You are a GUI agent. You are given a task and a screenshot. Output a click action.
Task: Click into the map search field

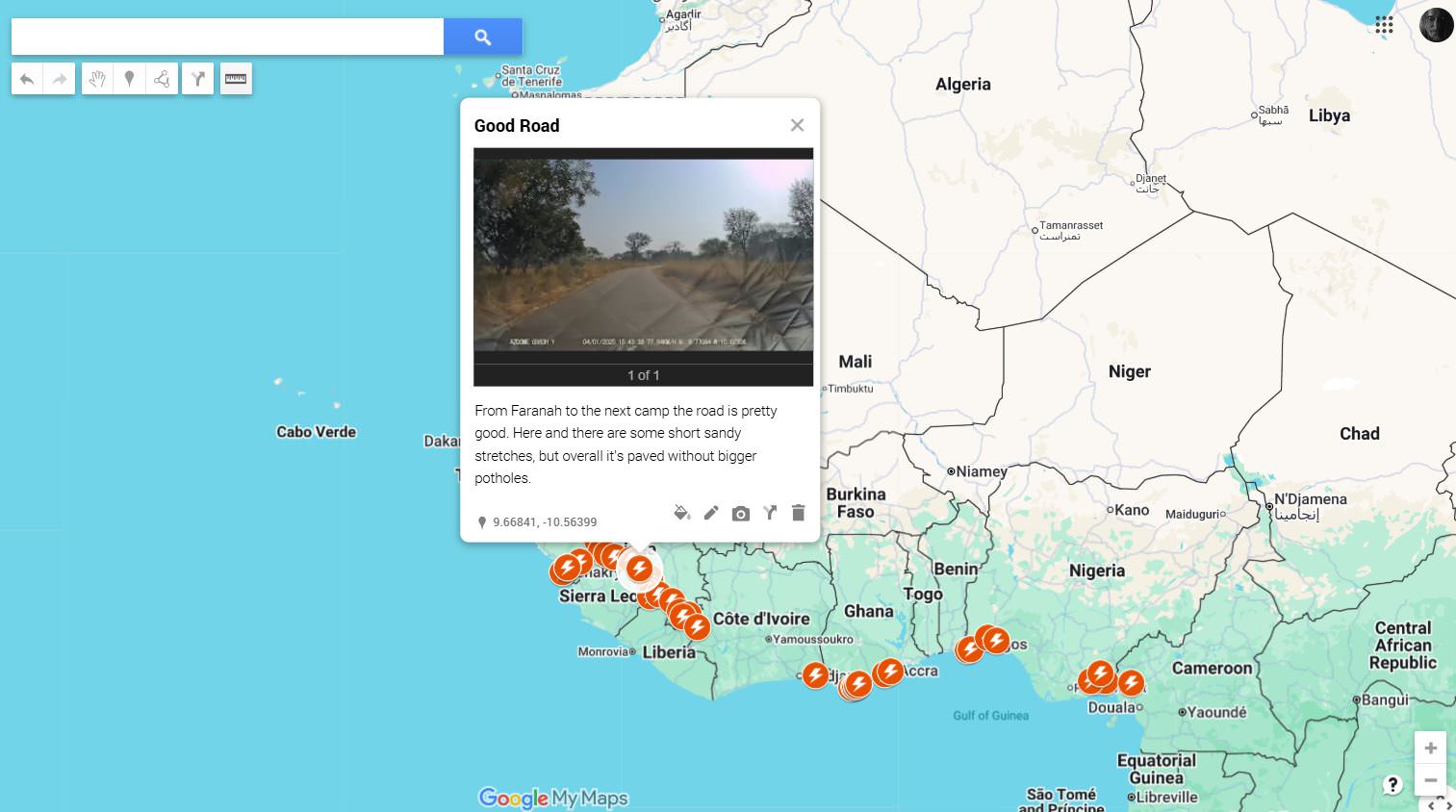[x=227, y=37]
